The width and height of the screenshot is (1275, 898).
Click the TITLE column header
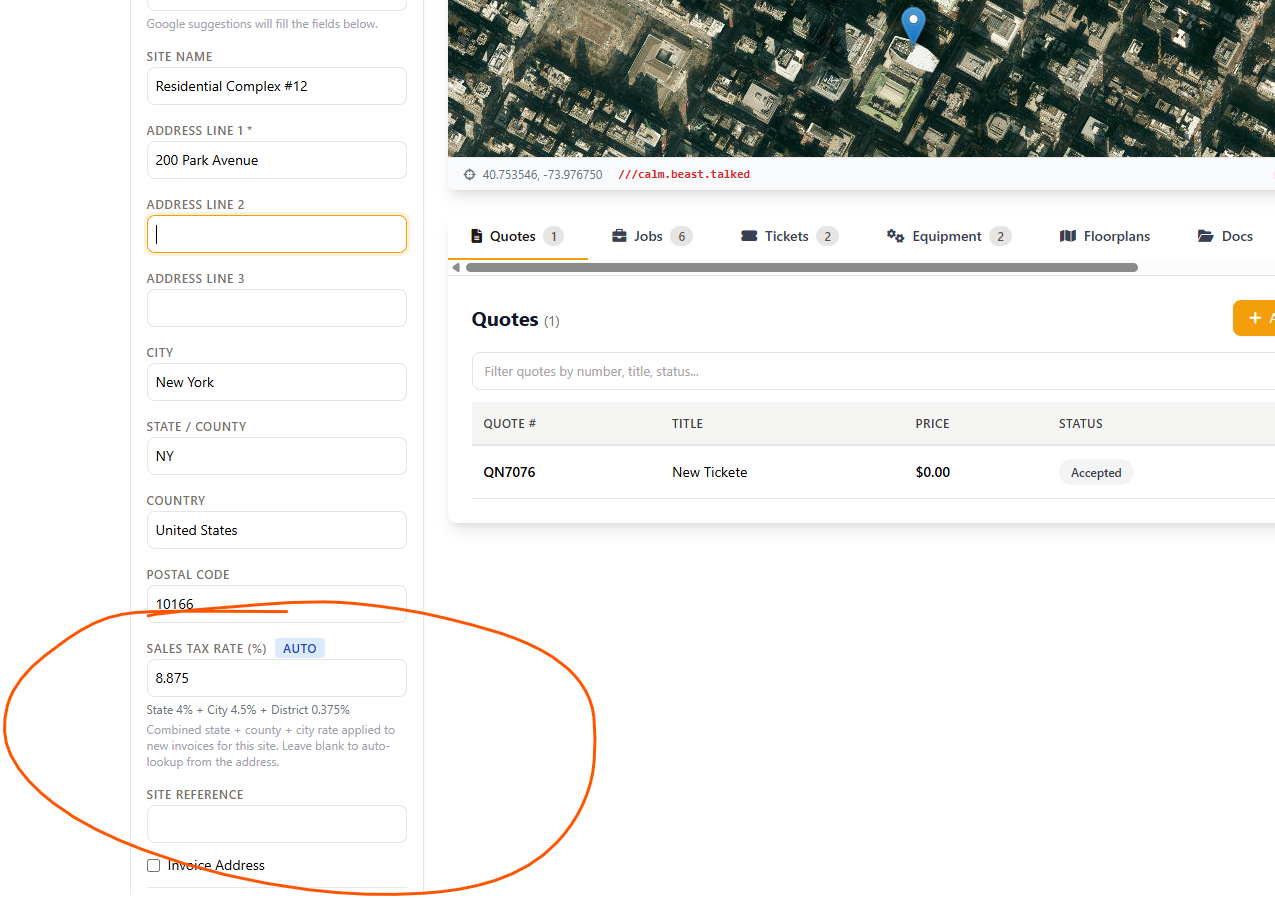tap(687, 424)
